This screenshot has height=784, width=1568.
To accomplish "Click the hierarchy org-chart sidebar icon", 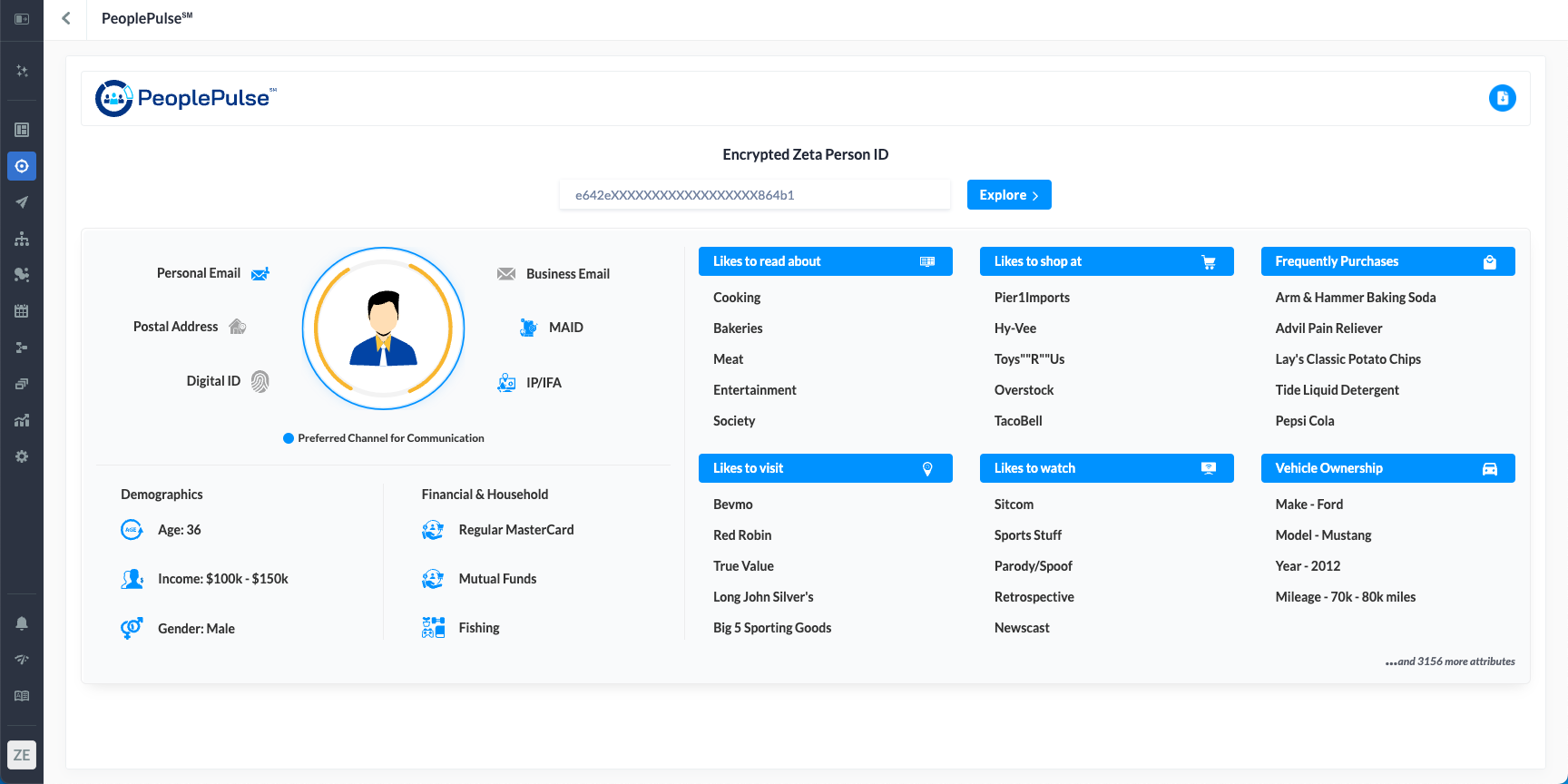I will [x=22, y=239].
